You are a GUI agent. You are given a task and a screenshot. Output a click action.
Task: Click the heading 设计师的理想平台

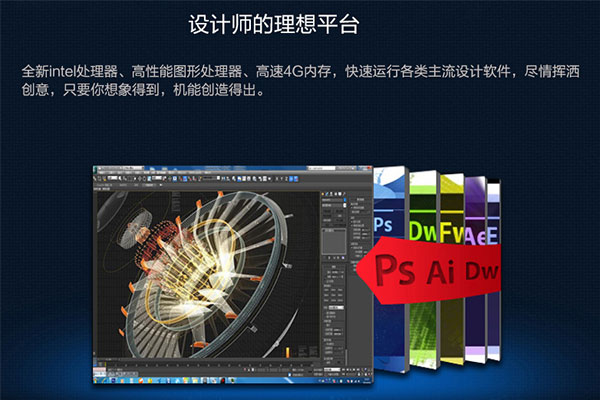pos(274,25)
